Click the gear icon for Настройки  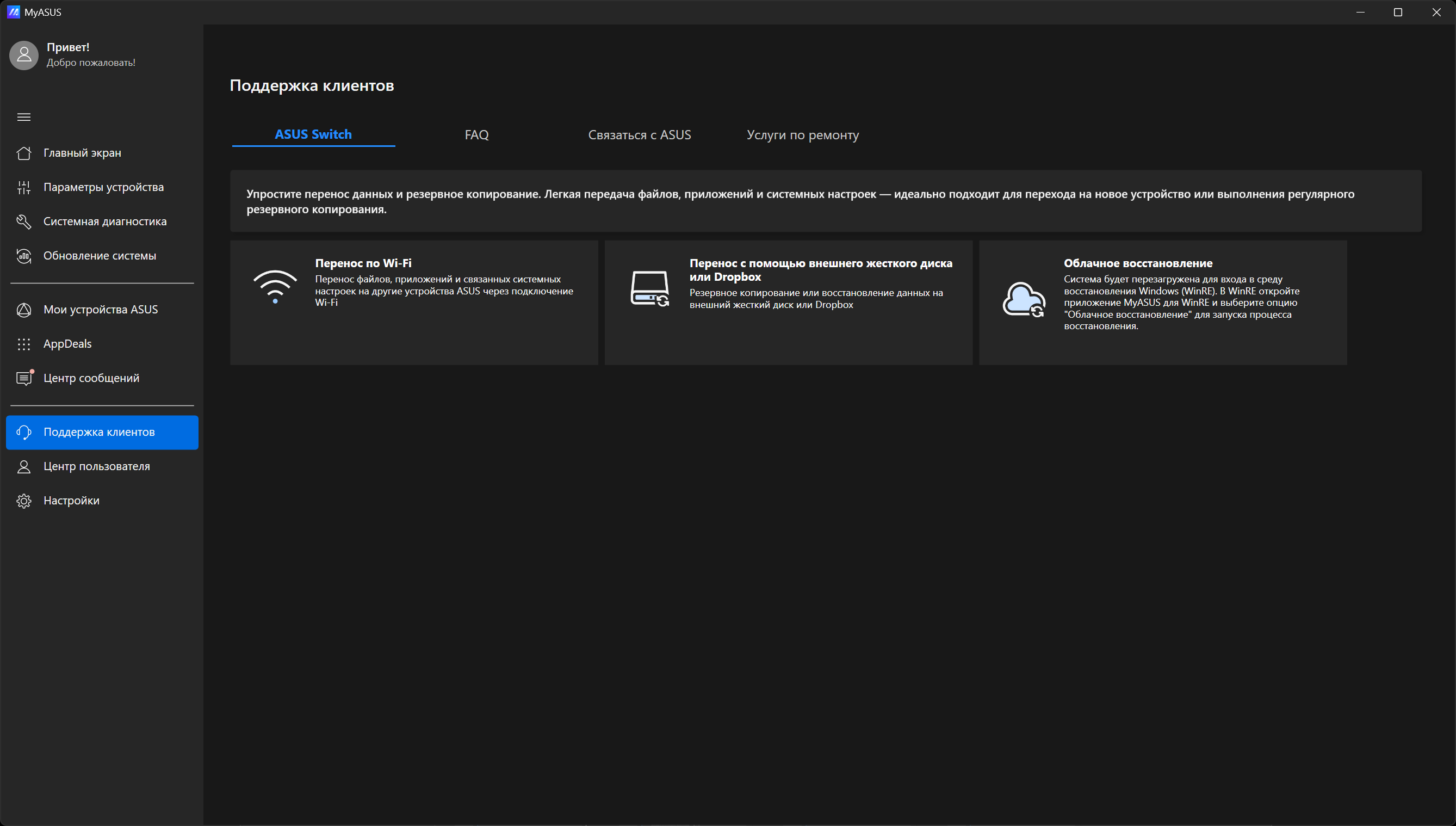[24, 501]
